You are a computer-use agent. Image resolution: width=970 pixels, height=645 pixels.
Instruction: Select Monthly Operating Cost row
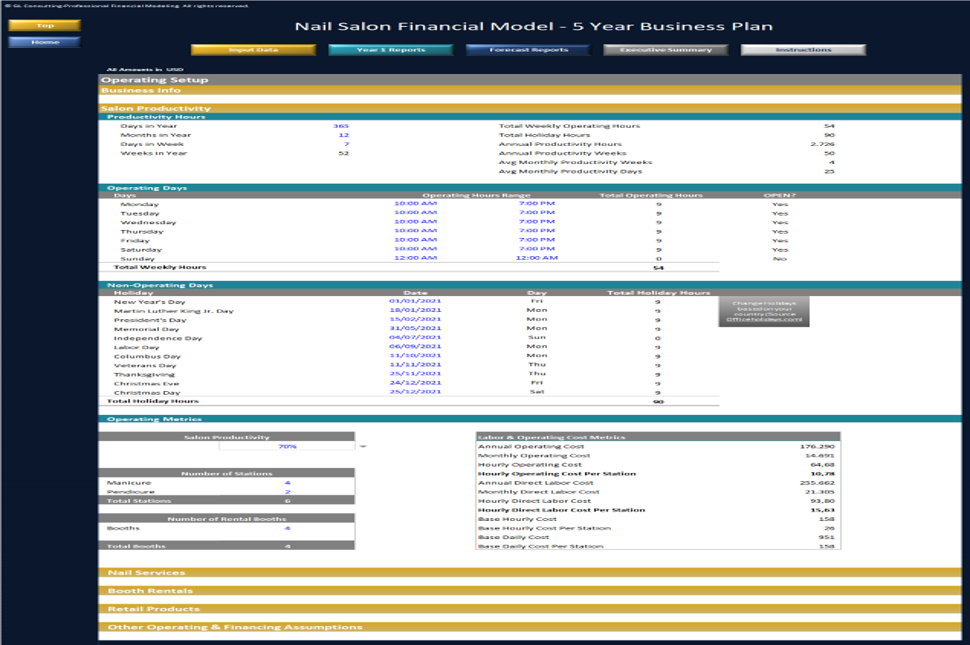(658, 456)
